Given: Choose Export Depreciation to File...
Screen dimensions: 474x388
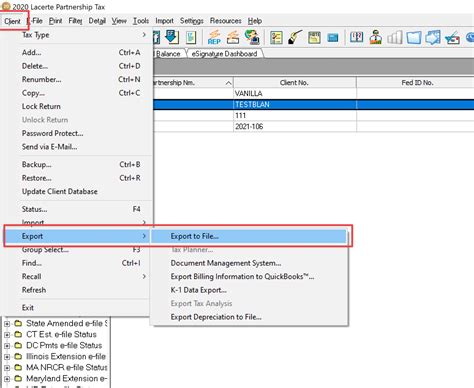Looking at the screenshot, I should coord(249,317).
